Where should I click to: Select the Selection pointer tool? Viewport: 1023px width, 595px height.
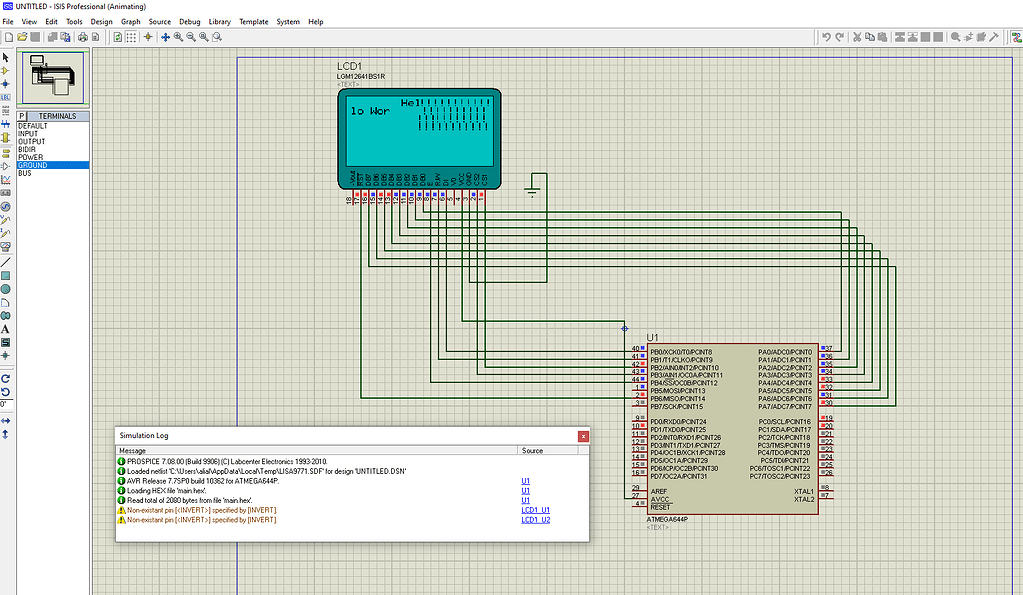coord(6,57)
